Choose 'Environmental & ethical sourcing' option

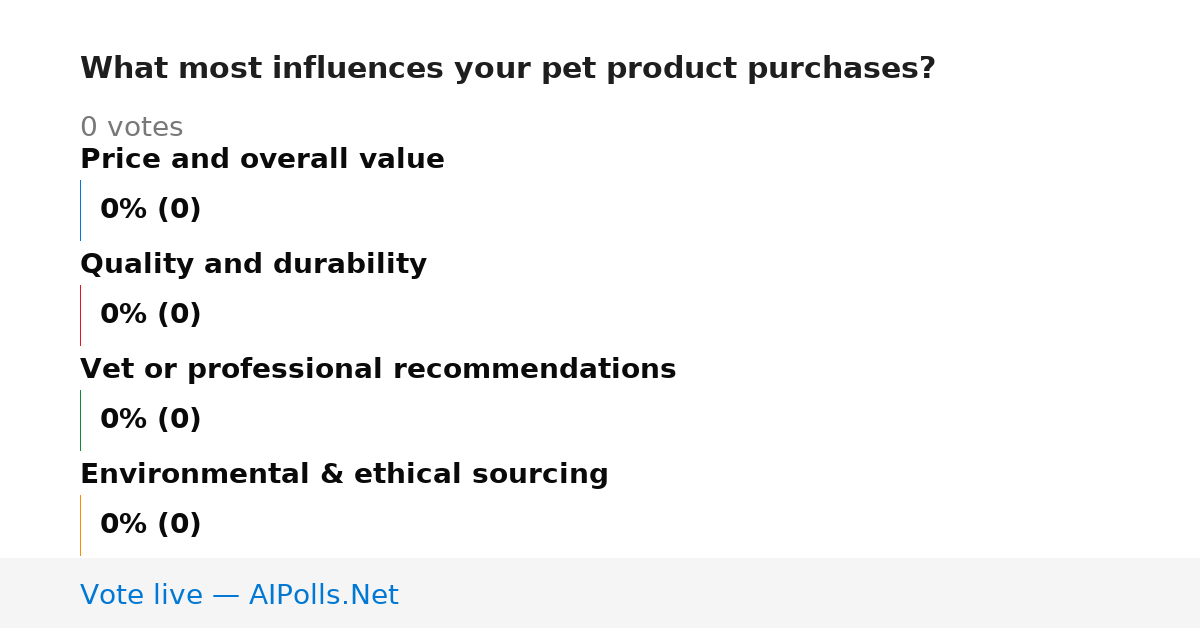pyautogui.click(x=344, y=474)
